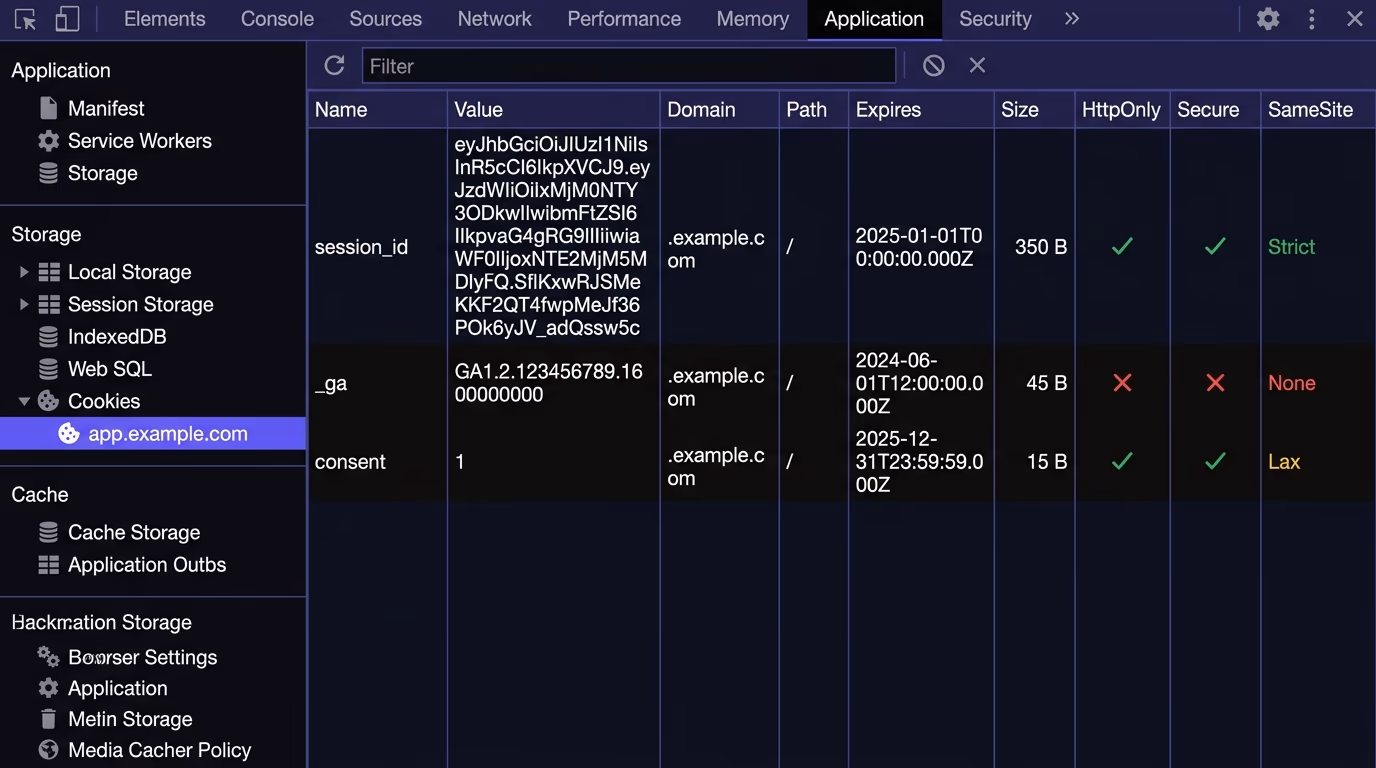Select the Application tab

coord(874,19)
